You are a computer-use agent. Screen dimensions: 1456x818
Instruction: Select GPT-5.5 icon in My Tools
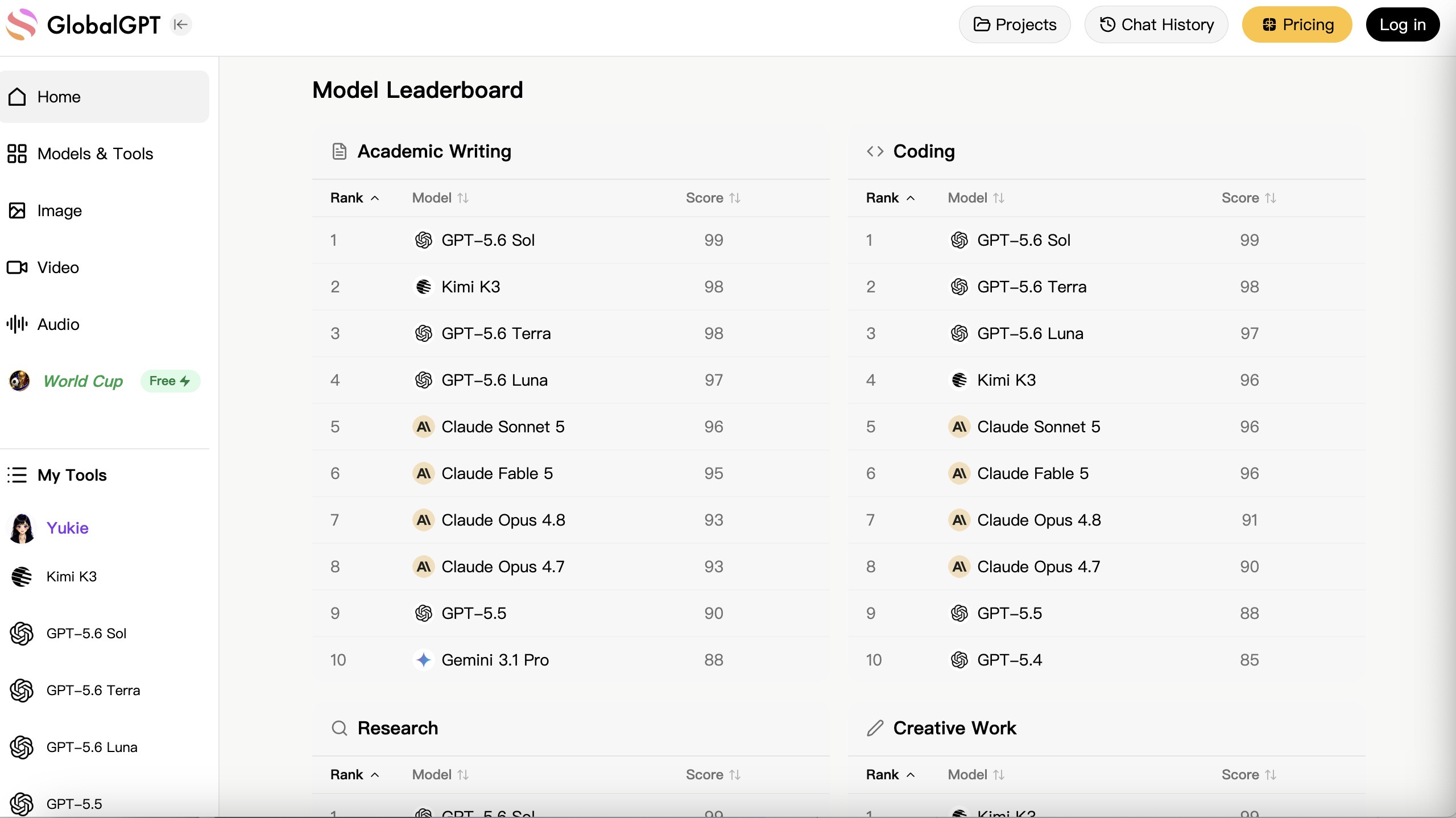point(22,804)
